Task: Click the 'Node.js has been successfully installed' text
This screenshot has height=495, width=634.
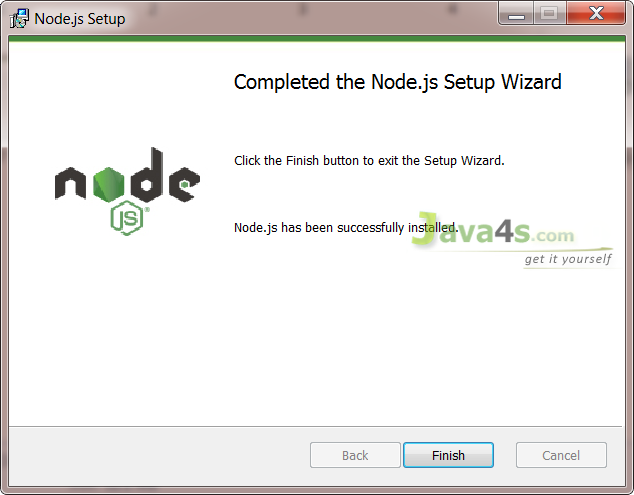Action: click(x=346, y=228)
